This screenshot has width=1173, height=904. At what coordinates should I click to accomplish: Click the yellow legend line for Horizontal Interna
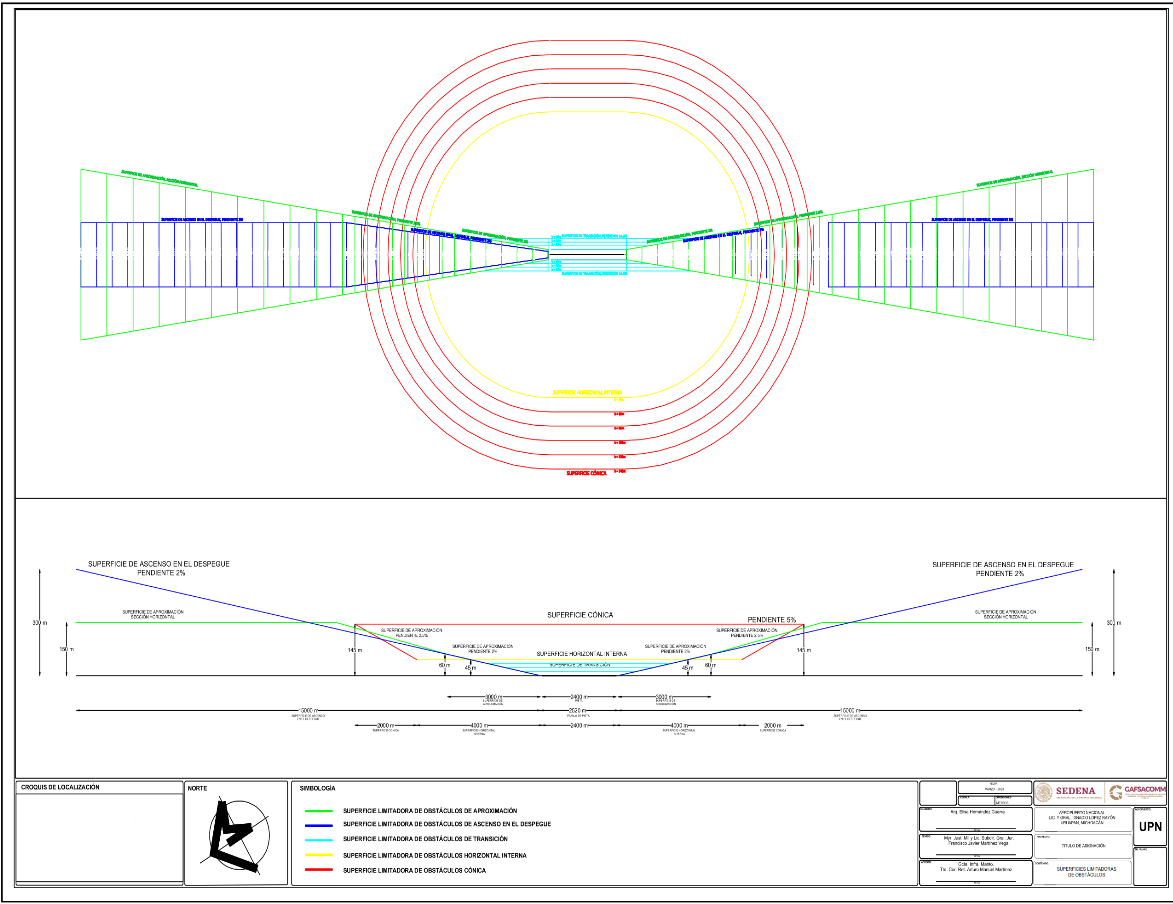(318, 856)
